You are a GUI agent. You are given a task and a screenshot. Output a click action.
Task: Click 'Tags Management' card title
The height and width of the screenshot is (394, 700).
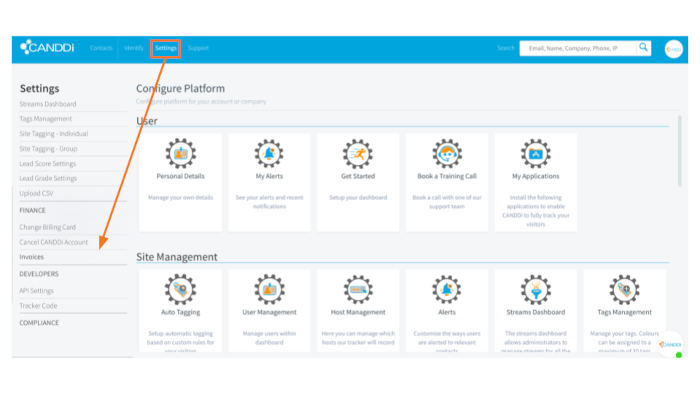coord(625,312)
